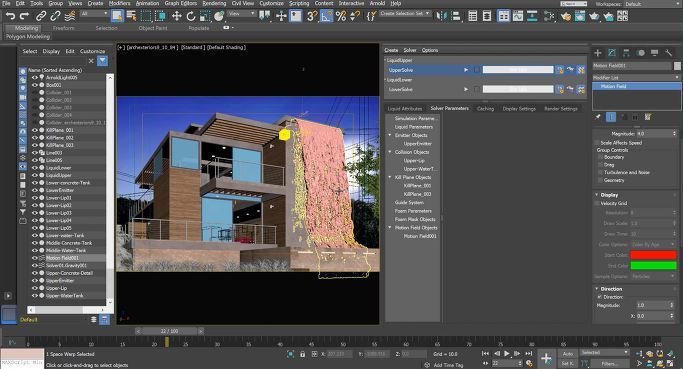Click the Auto key button

[x=568, y=354]
